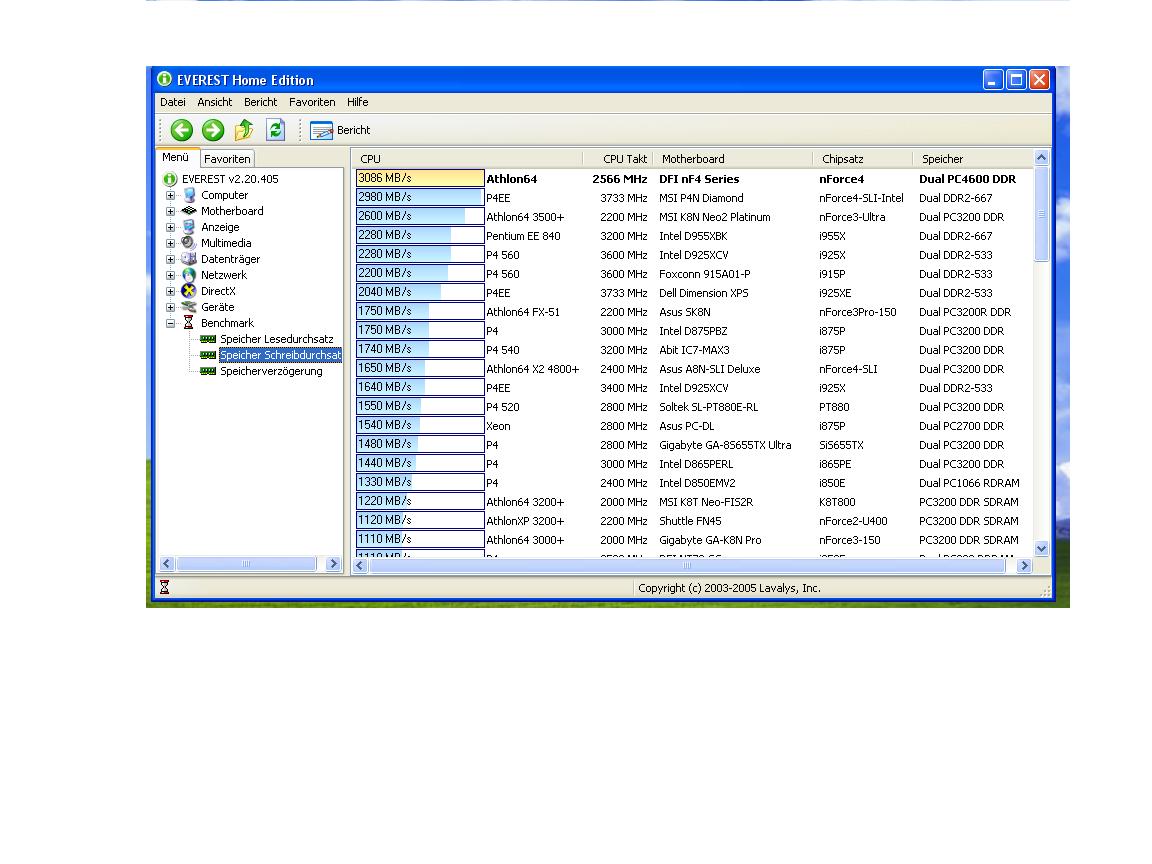Viewport: 1152px width, 864px height.
Task: Click the MSI P4N Diamond cell
Action: (701, 198)
